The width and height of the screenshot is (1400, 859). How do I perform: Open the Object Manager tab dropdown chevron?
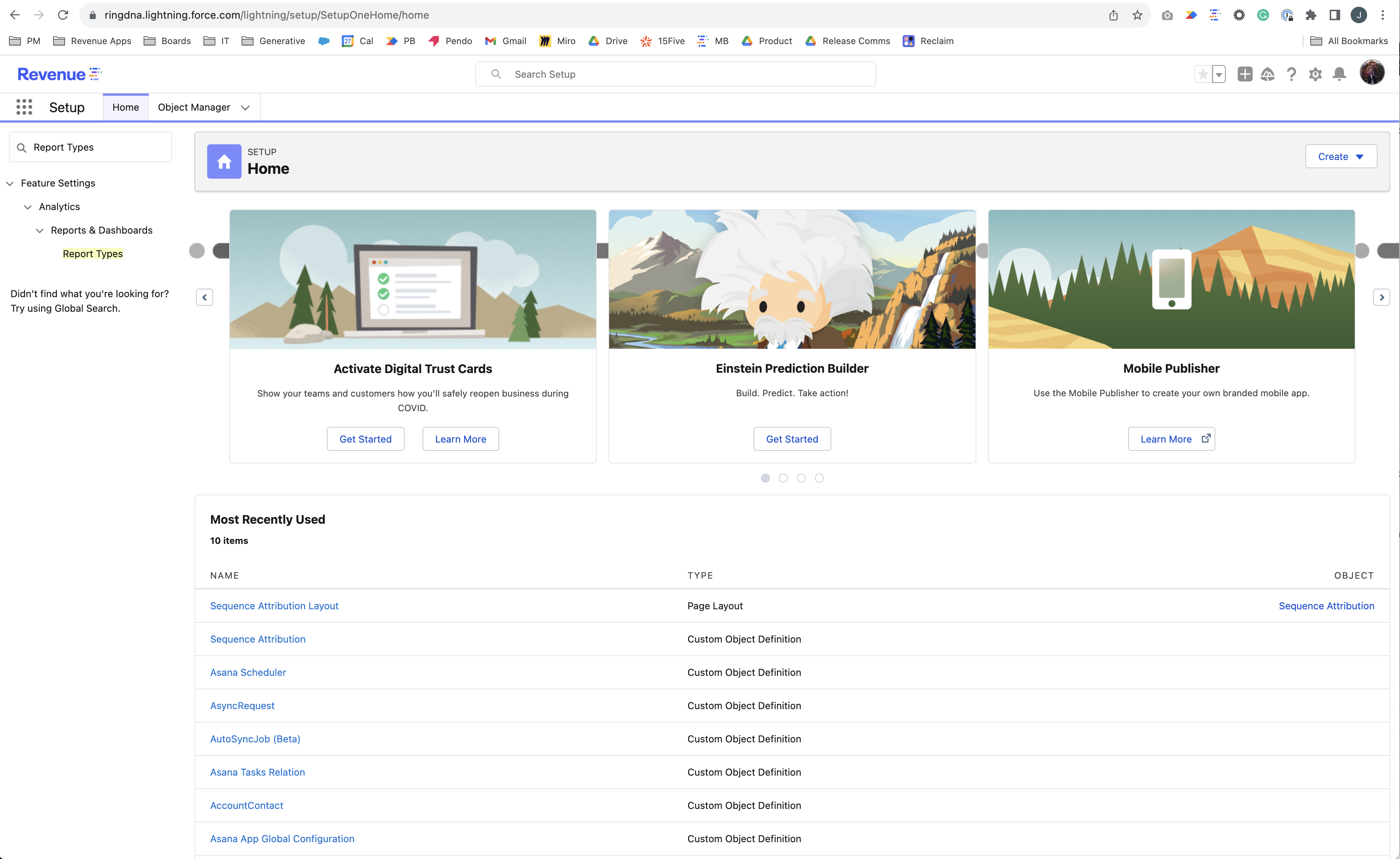tap(245, 107)
